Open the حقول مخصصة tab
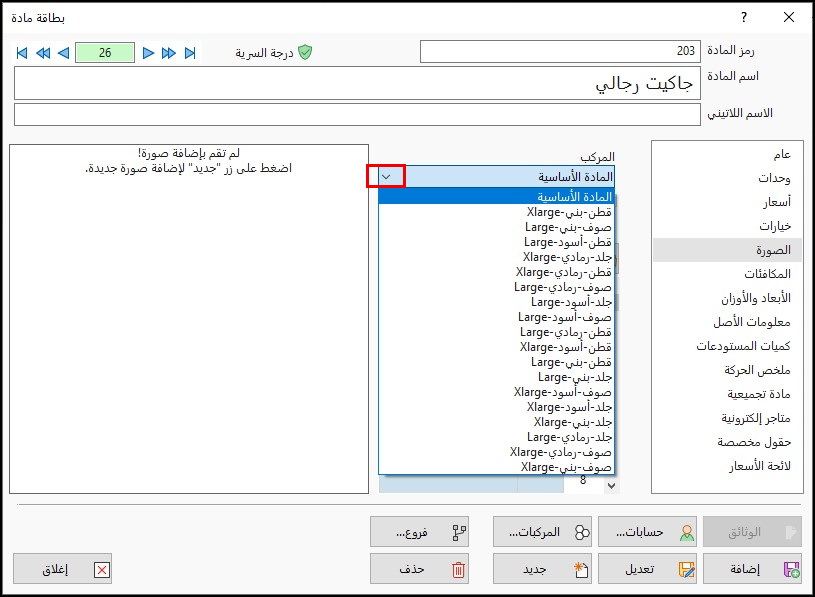This screenshot has width=815, height=597. [727, 442]
